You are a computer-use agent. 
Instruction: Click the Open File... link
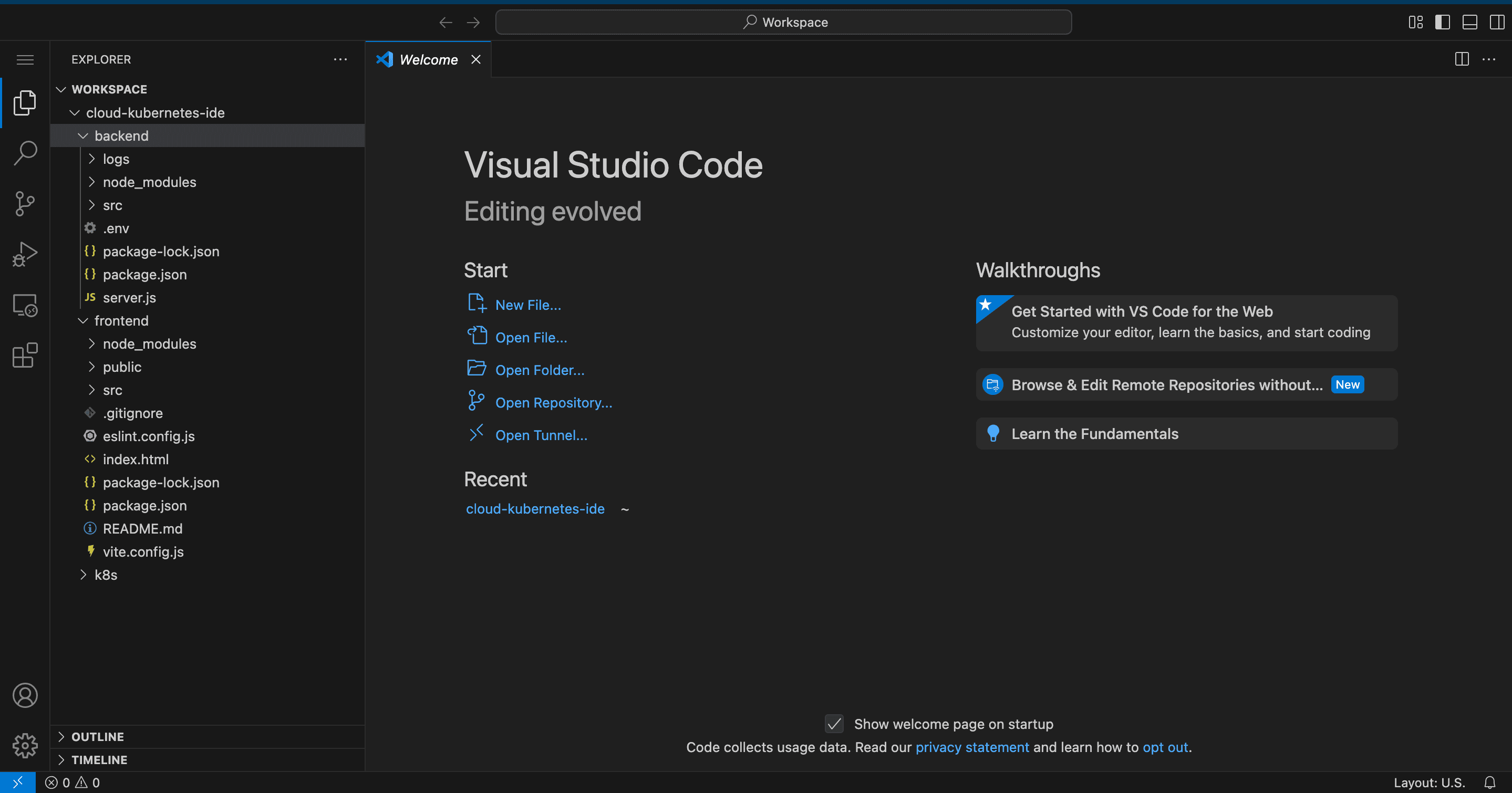point(531,337)
